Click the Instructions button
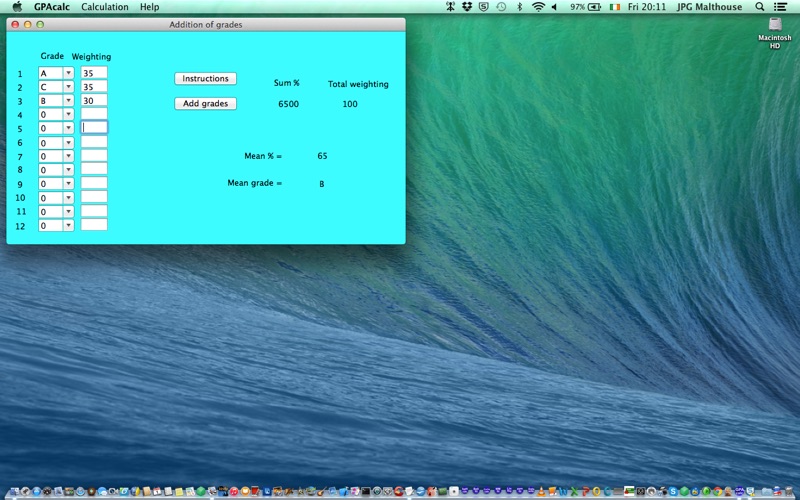The height and width of the screenshot is (500, 800). pos(205,79)
